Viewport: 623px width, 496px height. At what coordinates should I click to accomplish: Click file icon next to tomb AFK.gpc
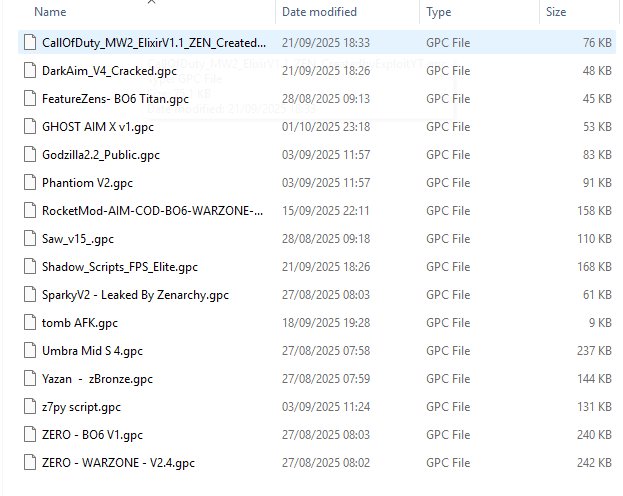point(30,322)
